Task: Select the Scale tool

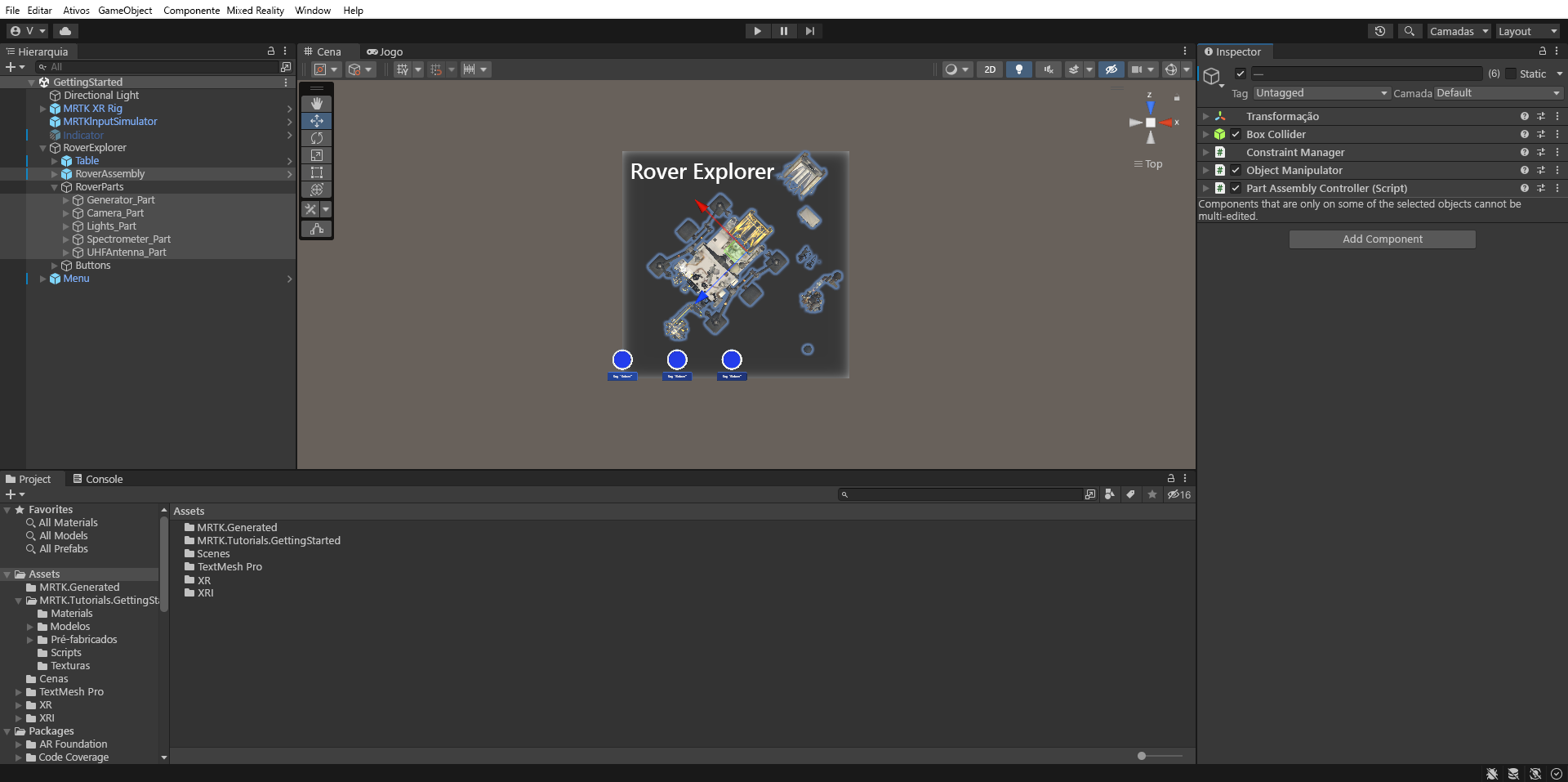Action: (317, 155)
